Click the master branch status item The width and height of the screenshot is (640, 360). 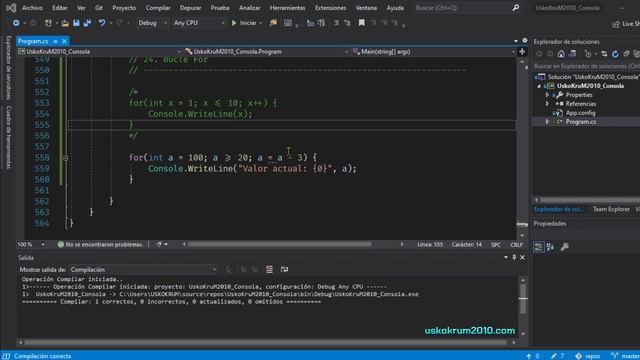click(x=625, y=356)
